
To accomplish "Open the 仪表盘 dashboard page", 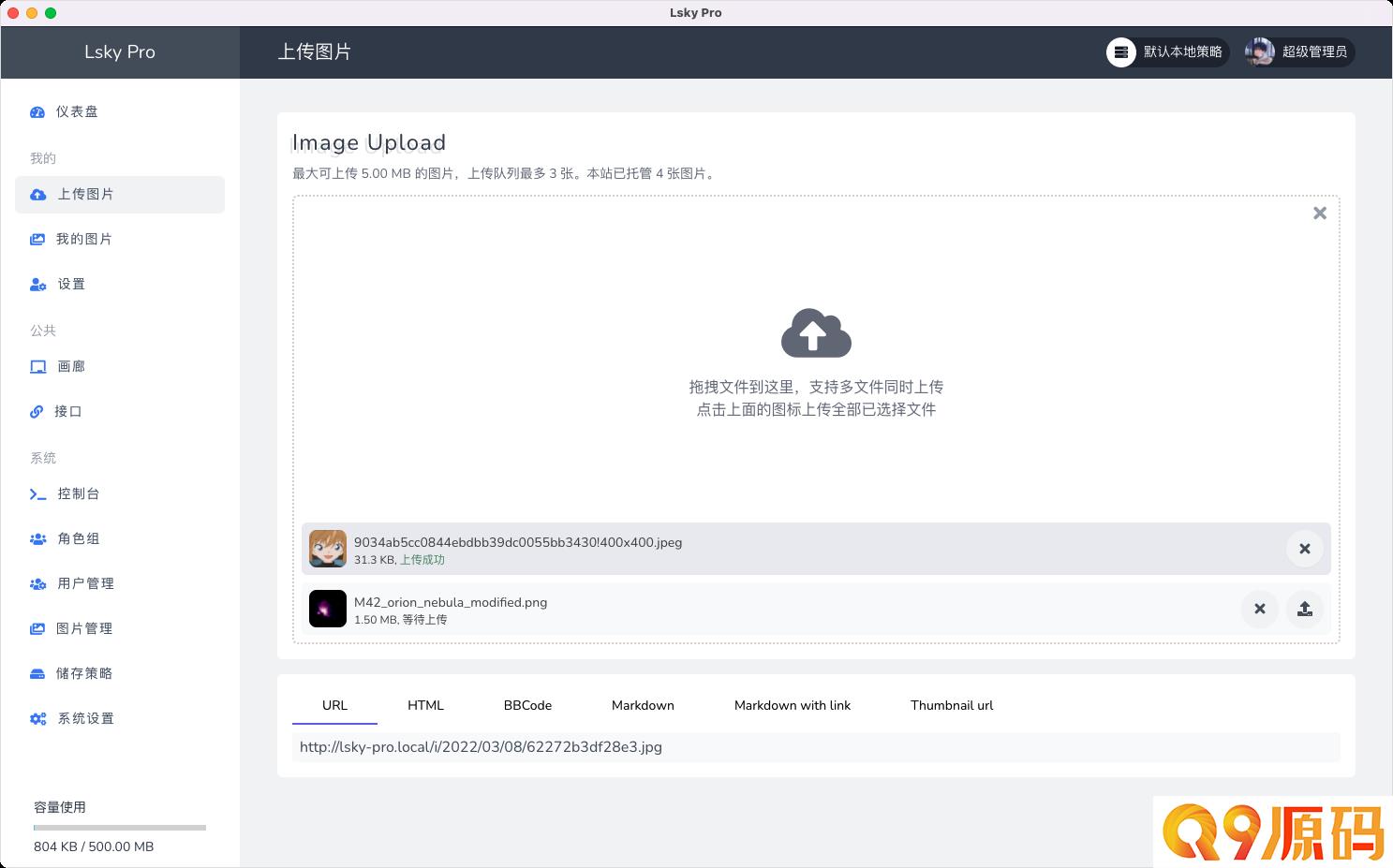I will click(120, 112).
